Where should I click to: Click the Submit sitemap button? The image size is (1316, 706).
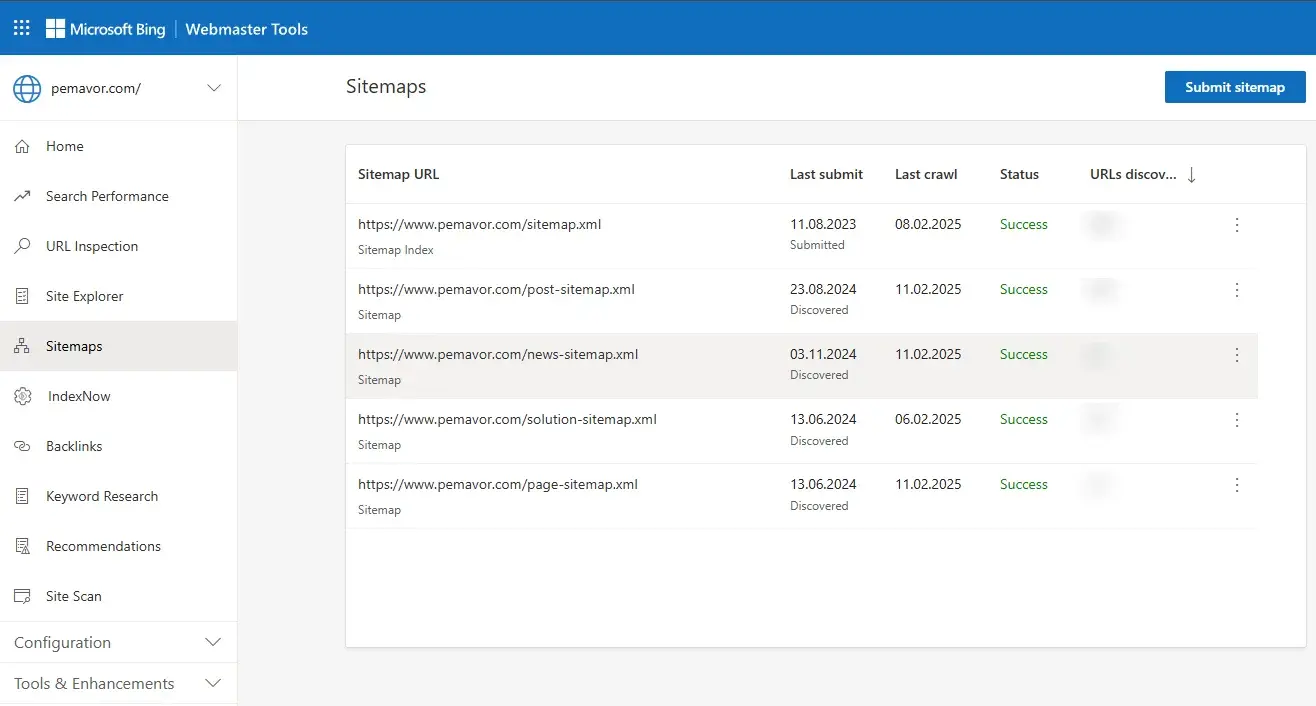pyautogui.click(x=1235, y=87)
